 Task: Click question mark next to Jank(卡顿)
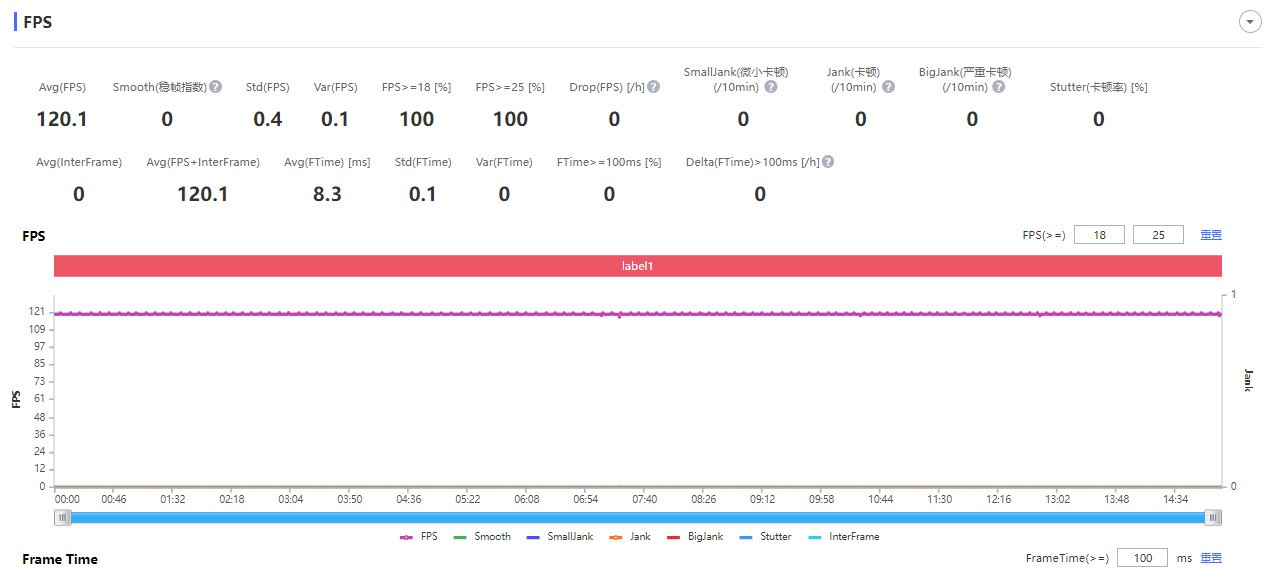tap(889, 87)
